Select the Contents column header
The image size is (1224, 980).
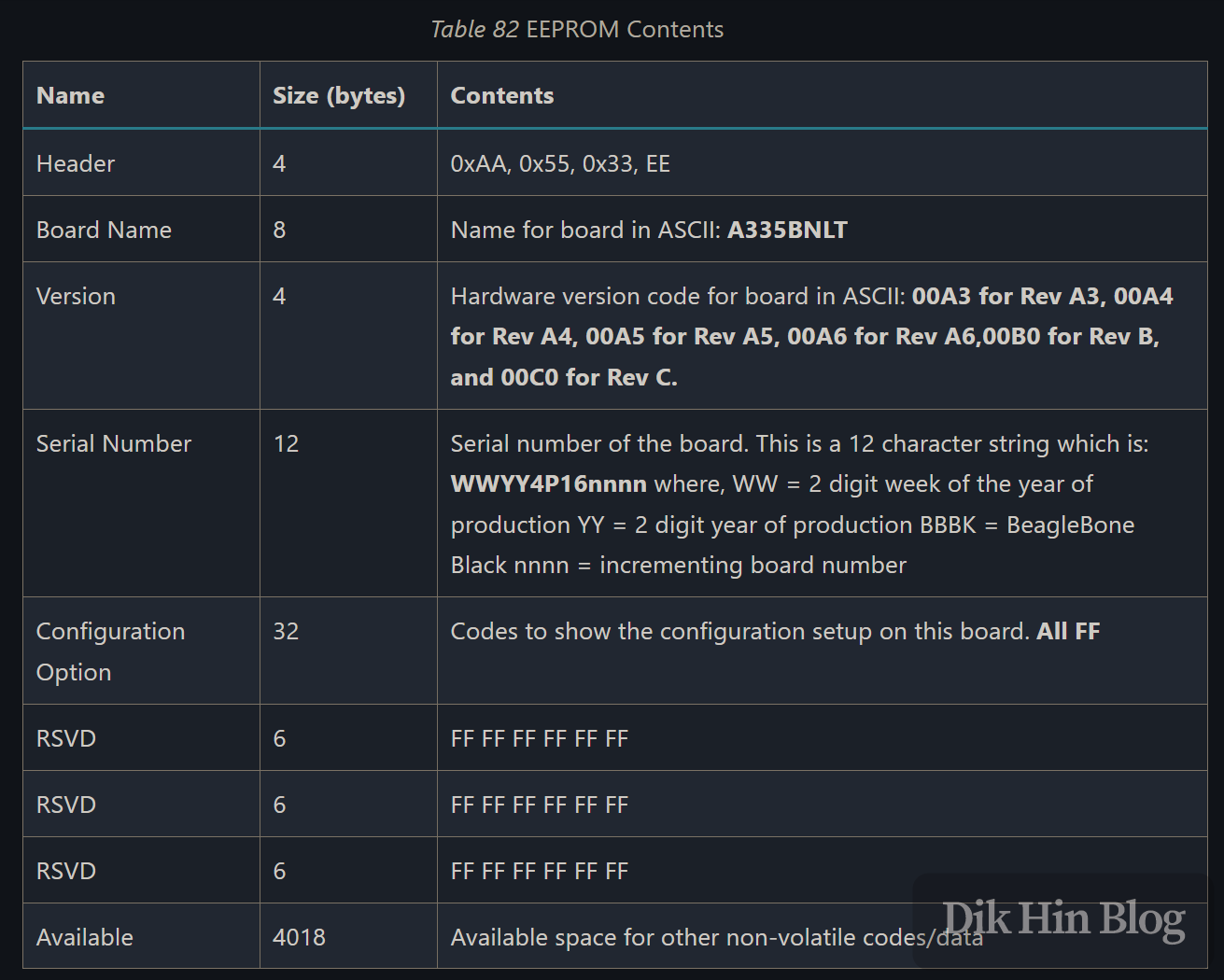coord(502,94)
